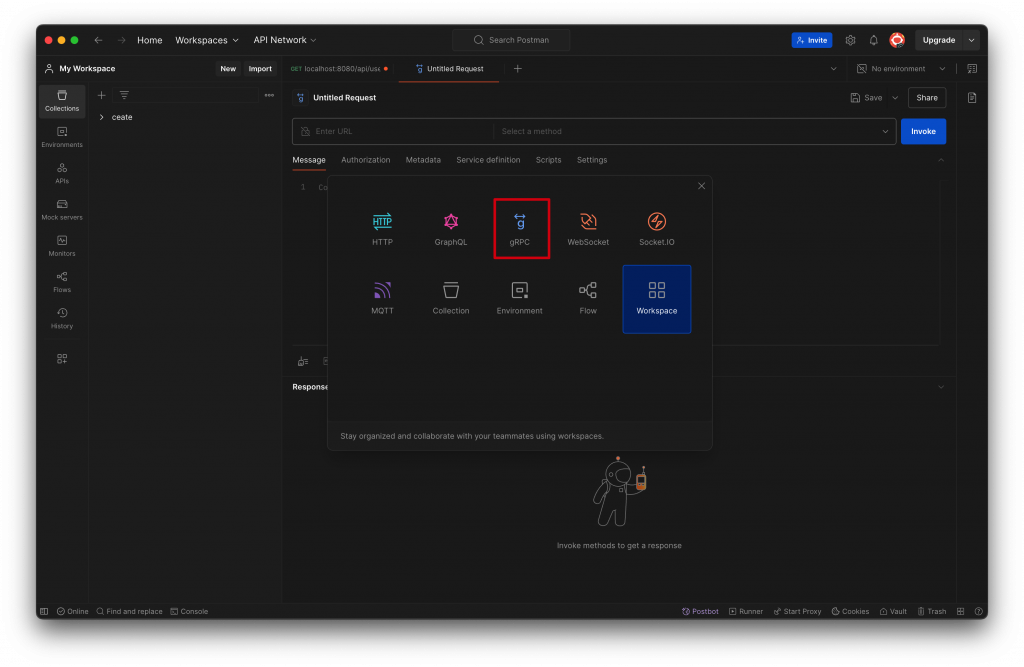The width and height of the screenshot is (1024, 667).
Task: Click the documentation icon in right sidebar
Action: [972, 98]
